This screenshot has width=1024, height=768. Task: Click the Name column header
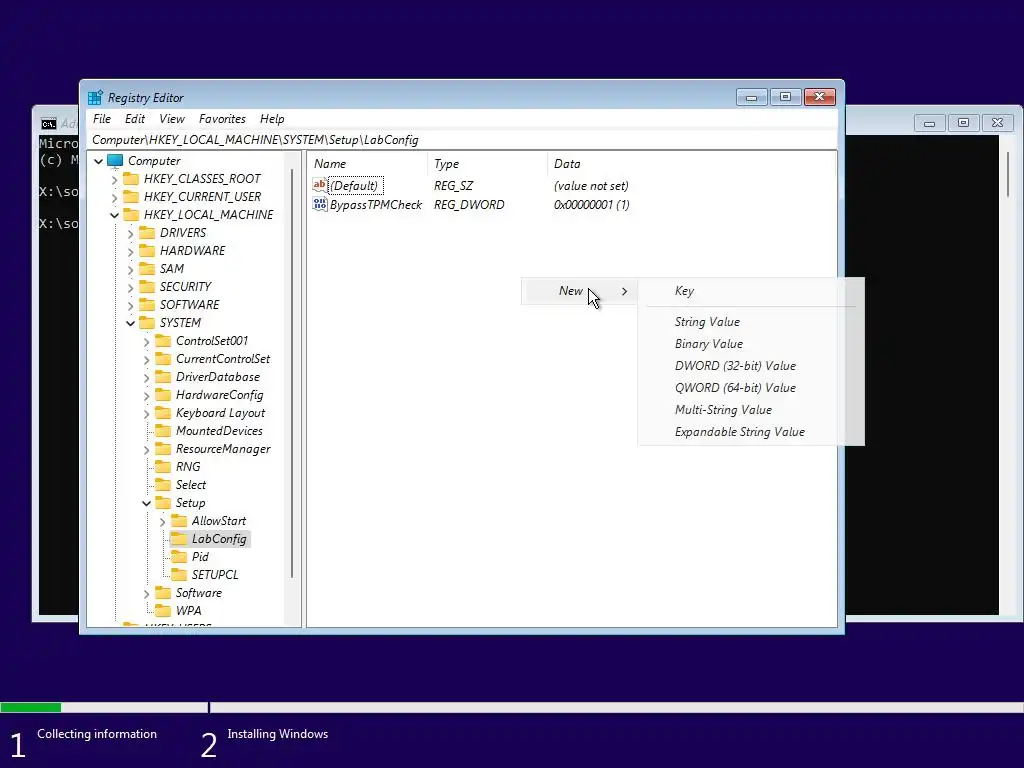[x=368, y=164]
